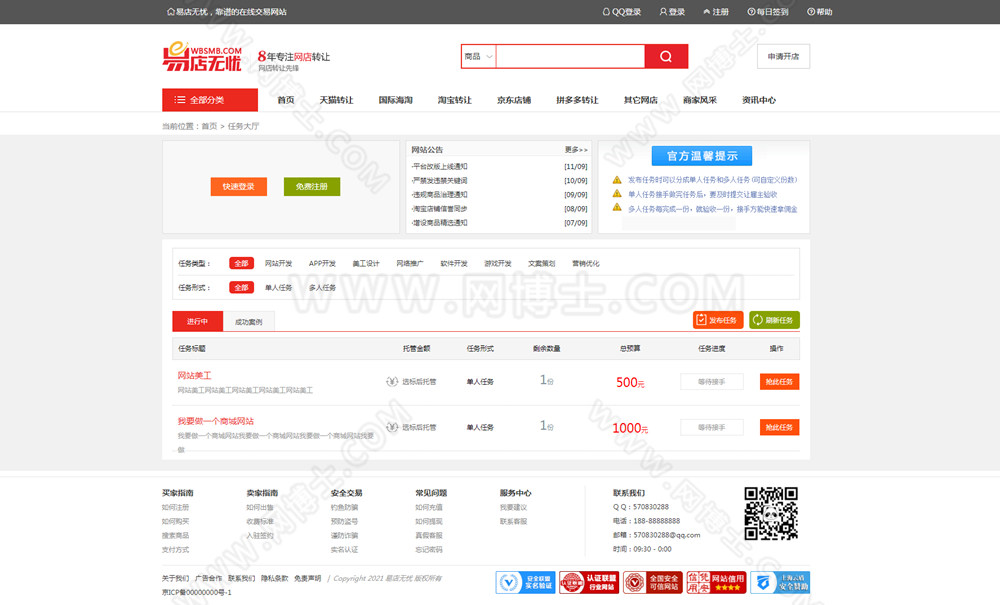
Task: Click the 认证联盟 行业网站 badge
Action: tap(589, 582)
